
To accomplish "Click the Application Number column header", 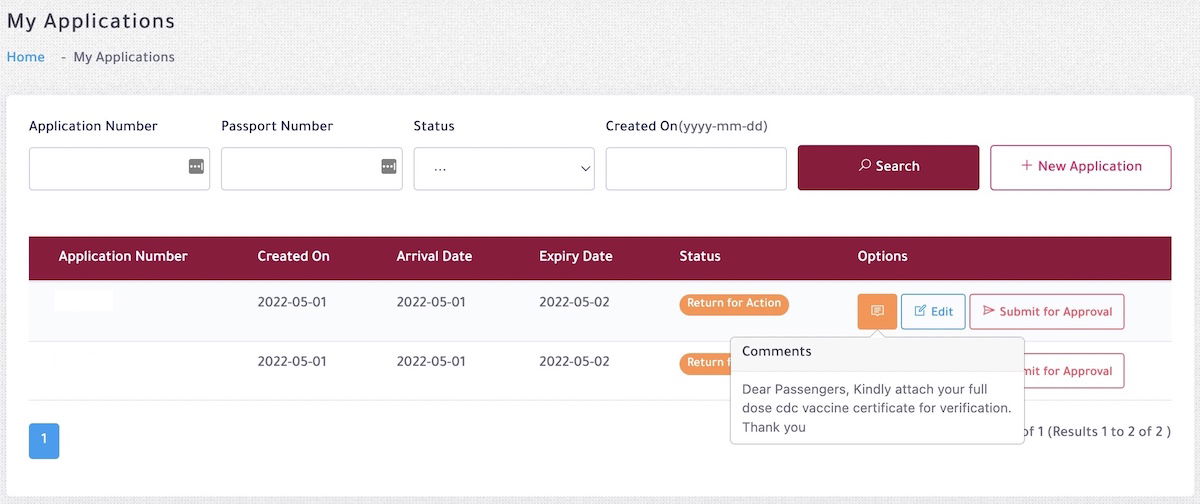I will (x=123, y=256).
